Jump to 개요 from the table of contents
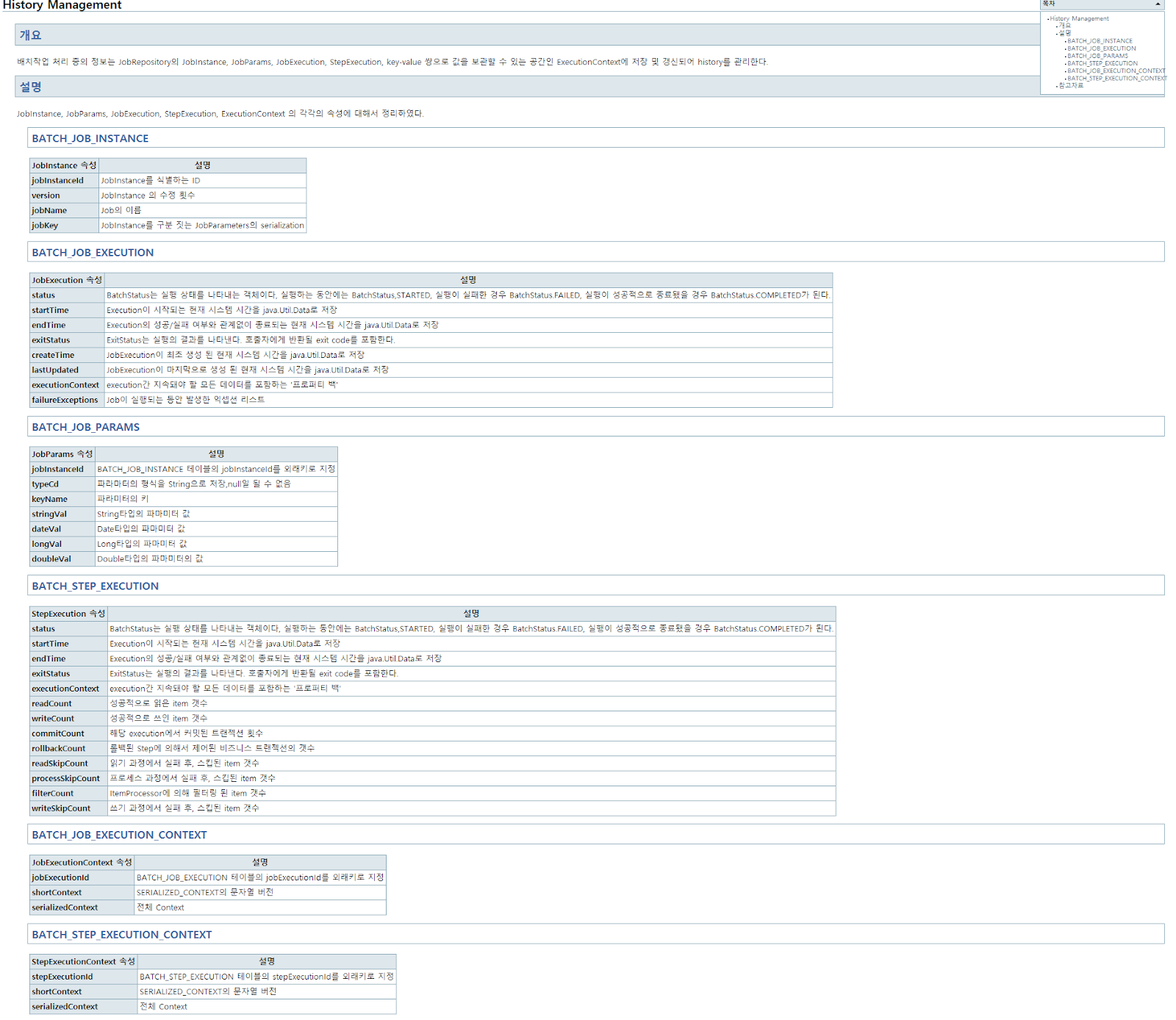The width and height of the screenshot is (1176, 1020). tap(1064, 26)
